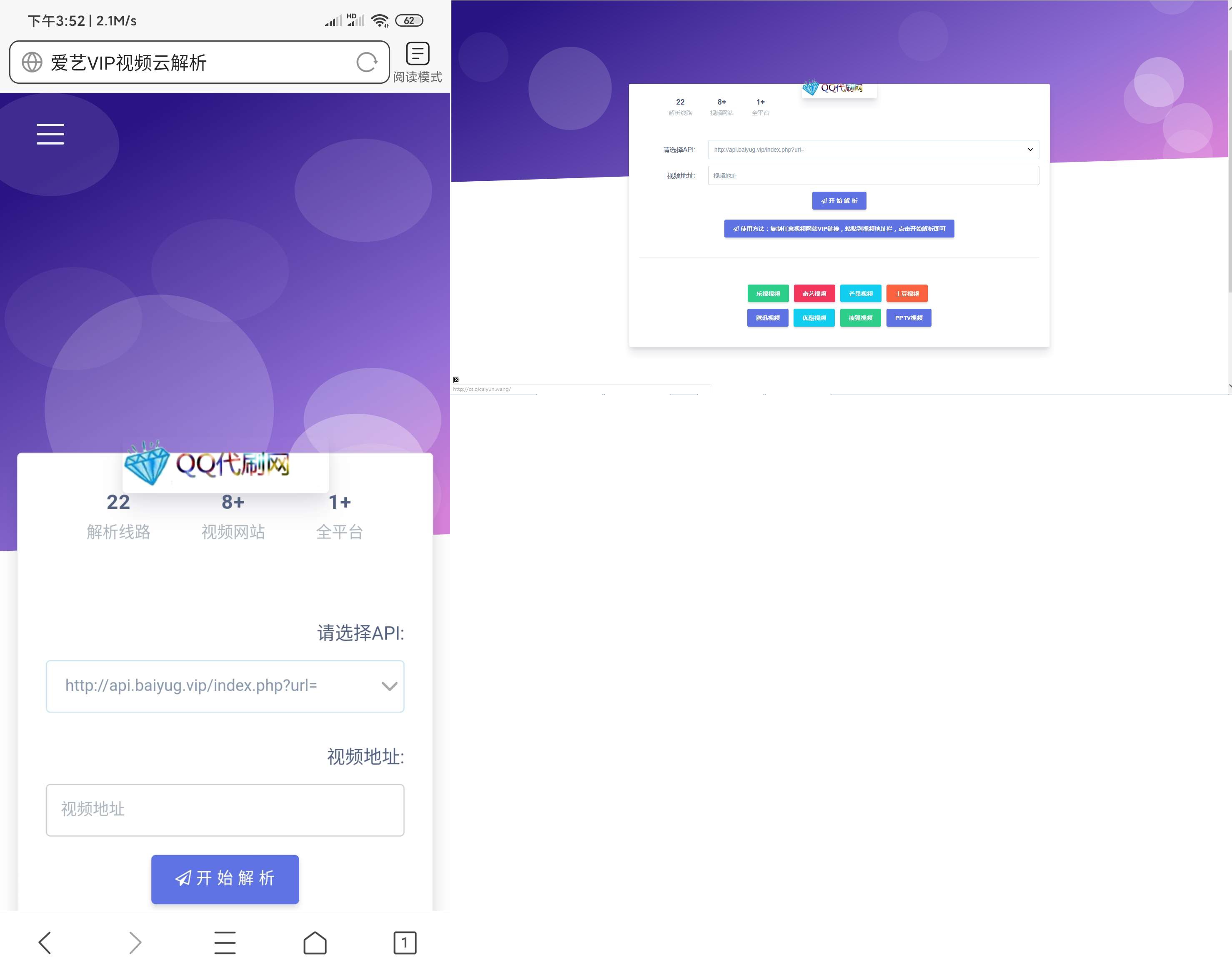Click the 8+ 视频网站 stat in desktop view
This screenshot has width=1232, height=975.
pyautogui.click(x=721, y=107)
